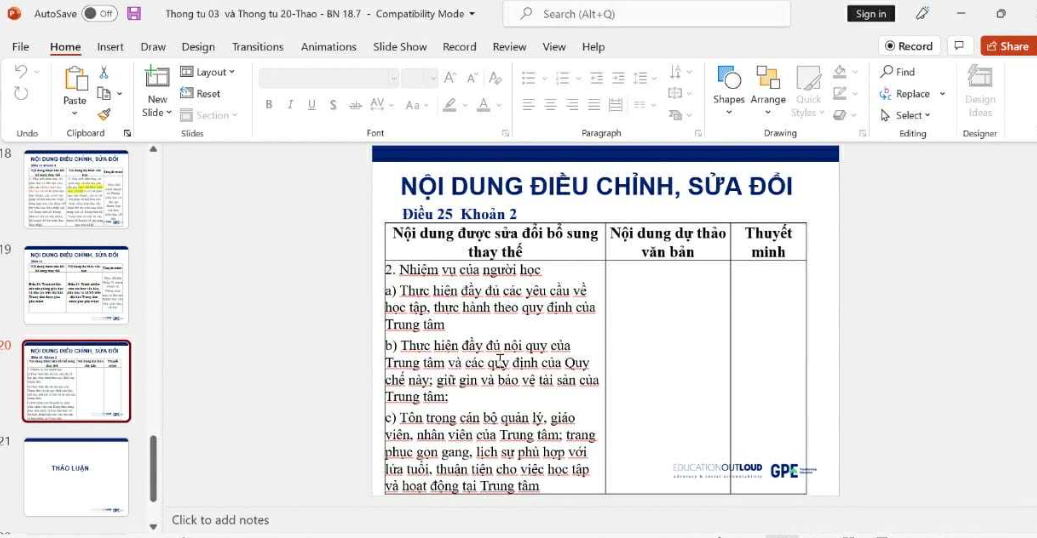The width and height of the screenshot is (1037, 538).
Task: Click the Sign in button
Action: coord(871,14)
